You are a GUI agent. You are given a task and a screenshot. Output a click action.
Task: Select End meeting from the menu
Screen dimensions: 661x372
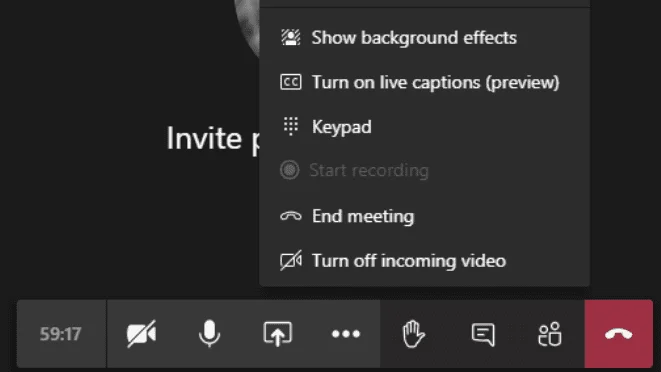pyautogui.click(x=425, y=216)
